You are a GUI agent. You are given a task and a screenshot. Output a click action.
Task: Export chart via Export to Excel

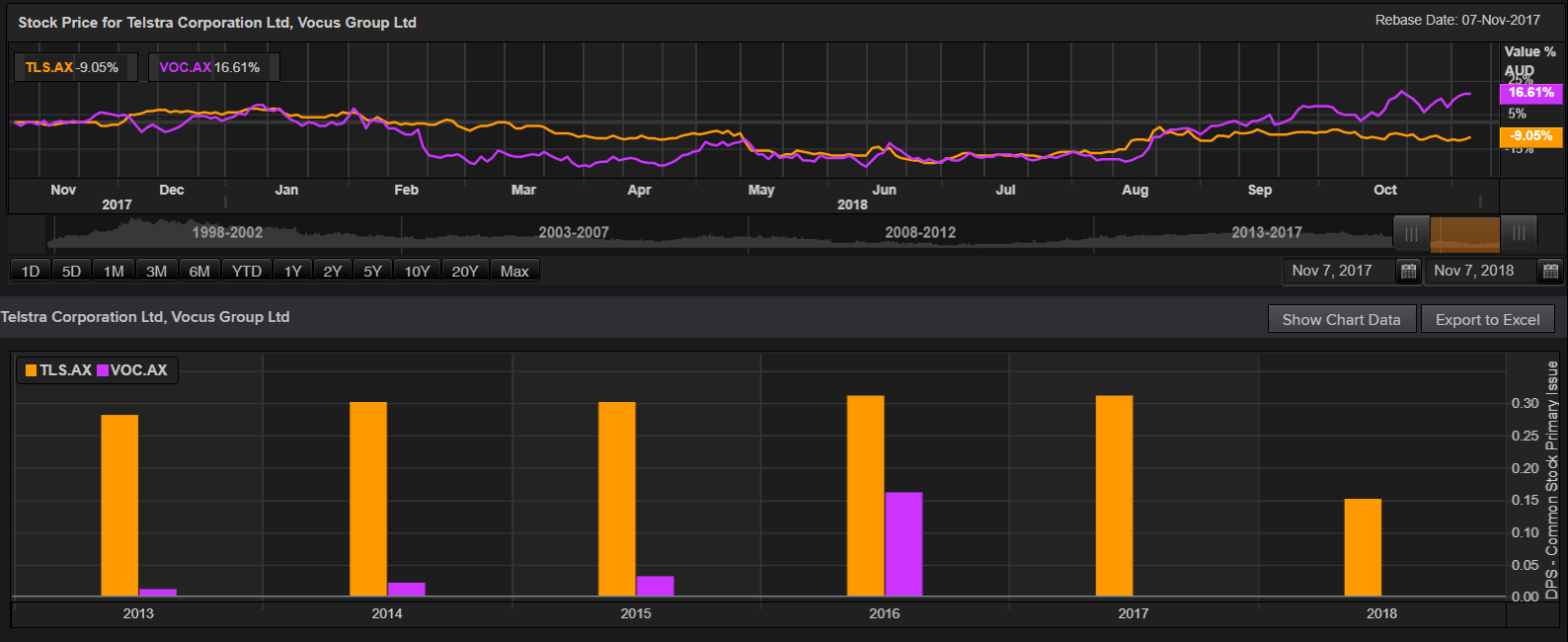tap(1487, 319)
